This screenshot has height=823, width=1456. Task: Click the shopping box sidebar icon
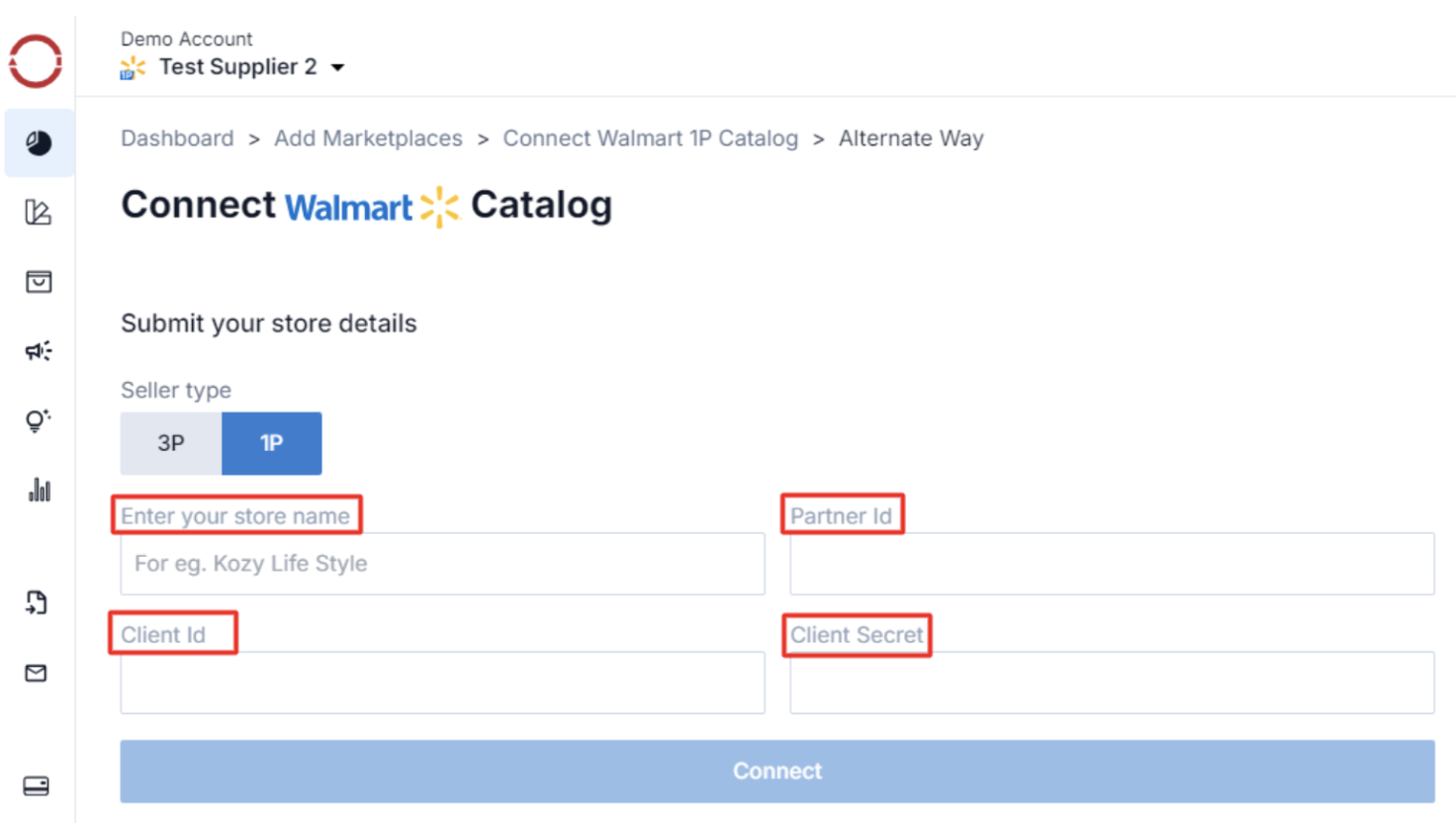click(x=39, y=282)
